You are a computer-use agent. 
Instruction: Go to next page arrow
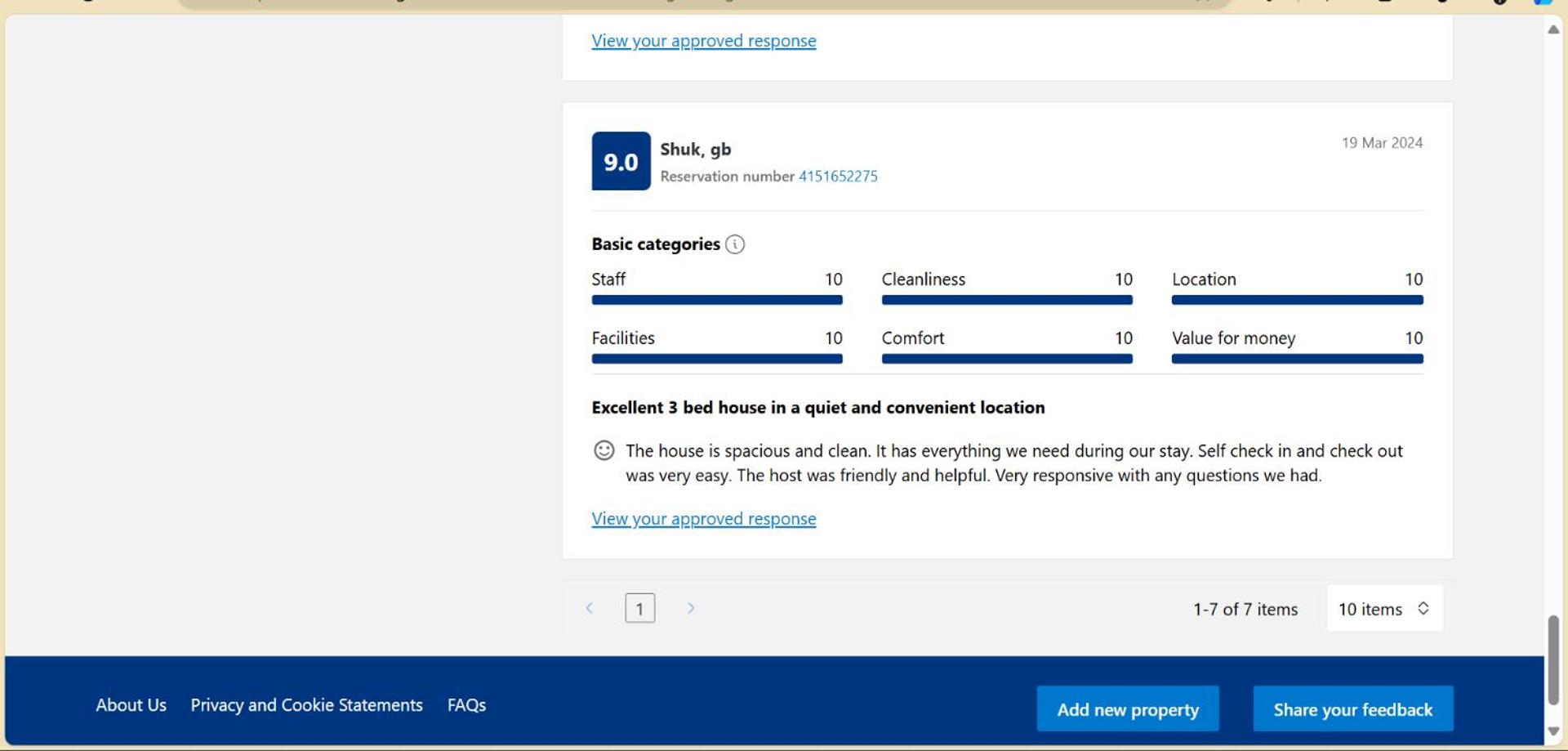[x=691, y=608]
